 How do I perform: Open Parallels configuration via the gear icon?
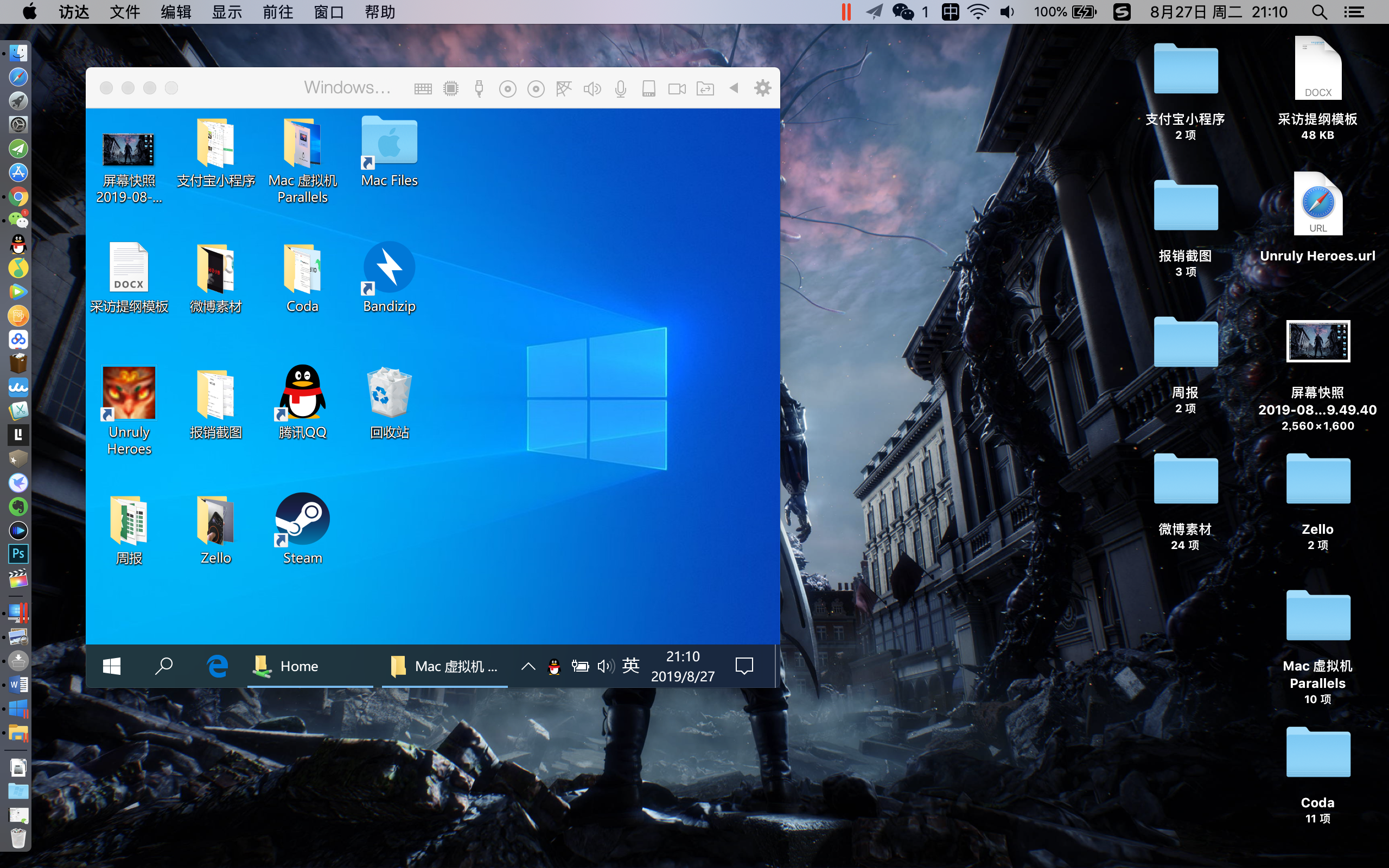click(763, 88)
